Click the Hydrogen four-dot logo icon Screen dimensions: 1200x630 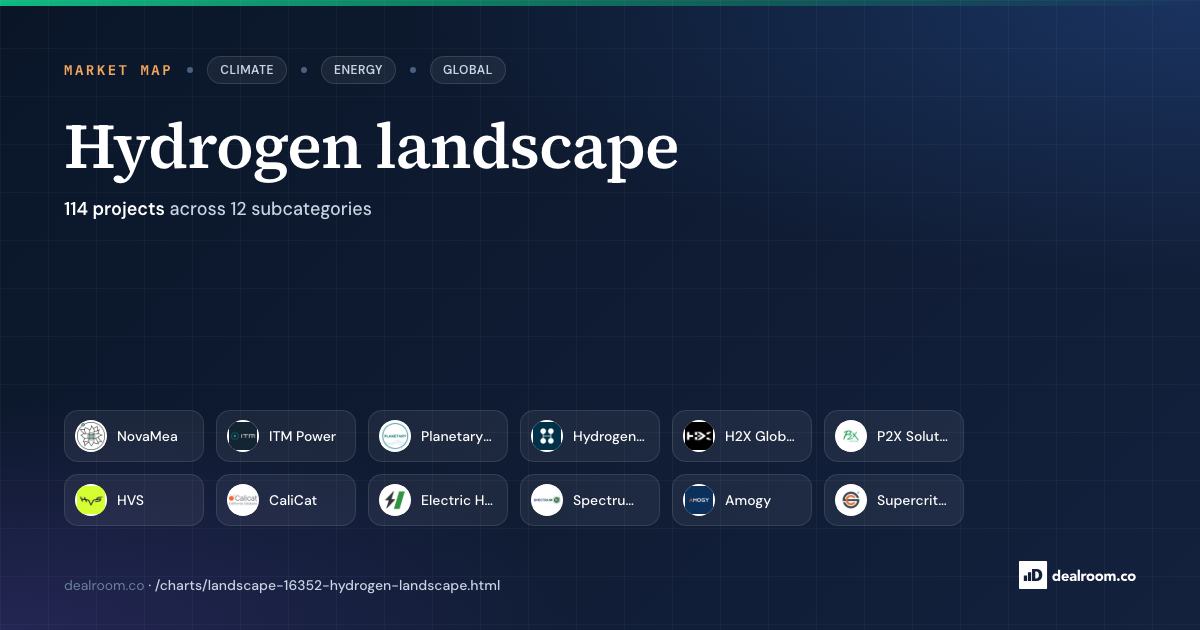[x=547, y=436]
